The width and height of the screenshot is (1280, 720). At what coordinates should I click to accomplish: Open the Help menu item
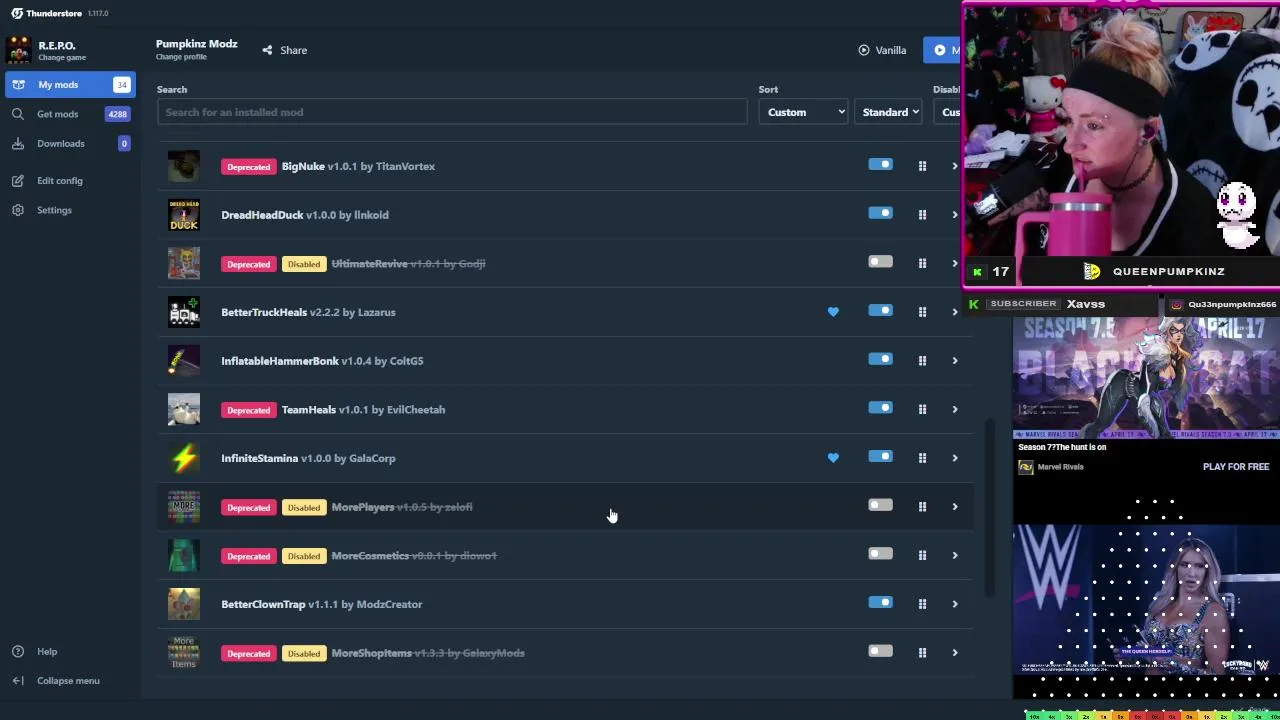click(x=47, y=651)
